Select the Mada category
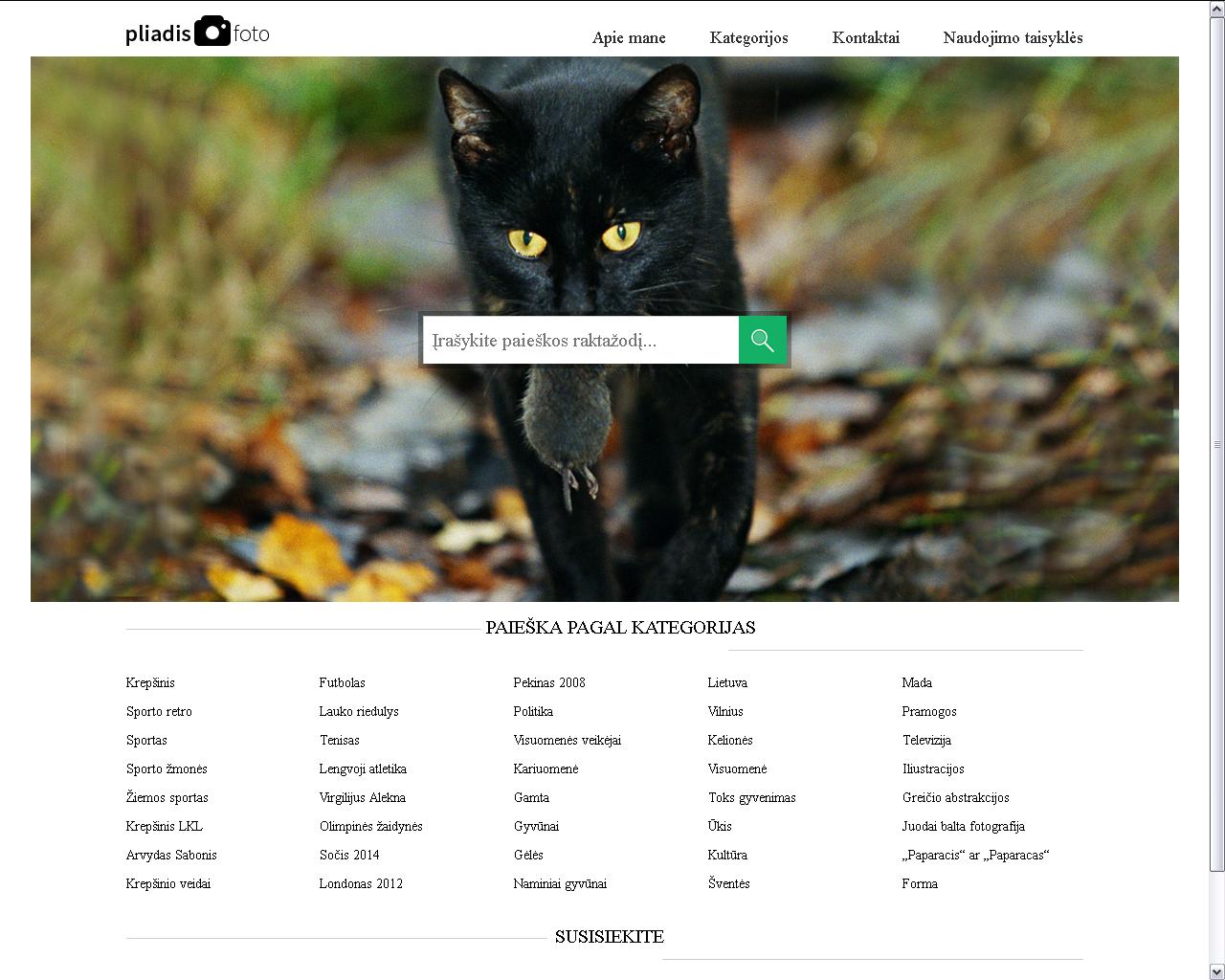This screenshot has width=1225, height=980. [x=916, y=682]
